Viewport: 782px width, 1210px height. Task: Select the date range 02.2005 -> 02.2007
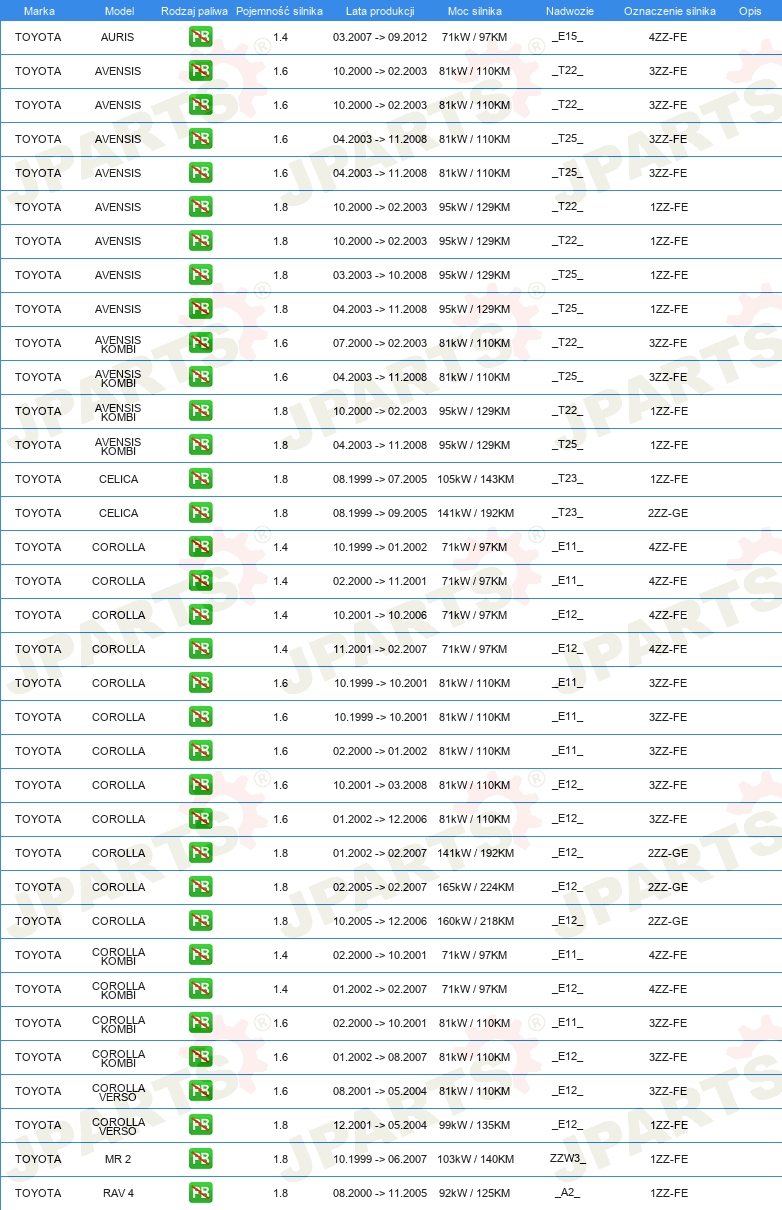pos(380,887)
